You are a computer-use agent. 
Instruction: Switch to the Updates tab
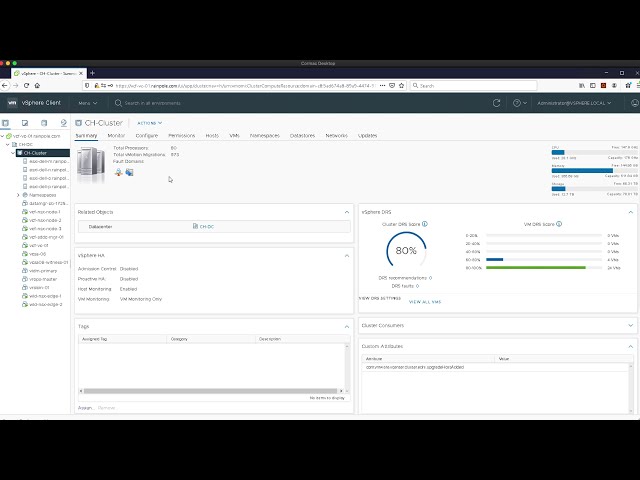pyautogui.click(x=368, y=136)
